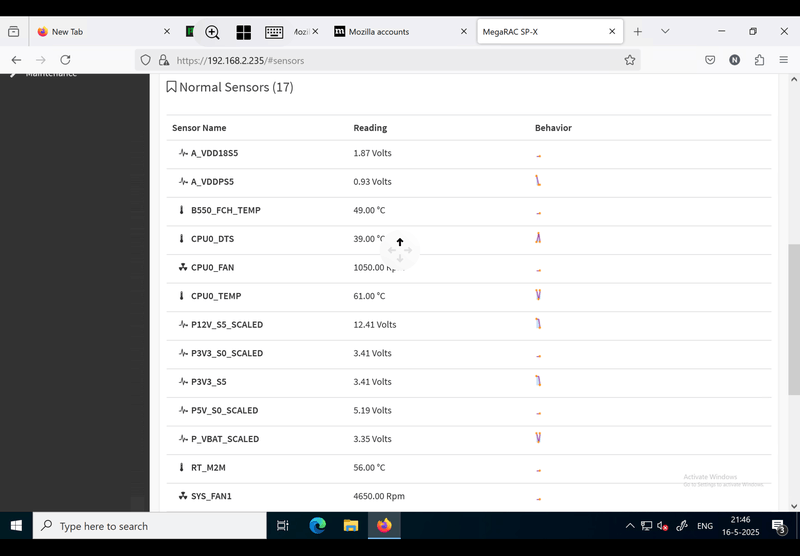Click the Save to Pocket icon
The image size is (800, 556).
tap(710, 60)
